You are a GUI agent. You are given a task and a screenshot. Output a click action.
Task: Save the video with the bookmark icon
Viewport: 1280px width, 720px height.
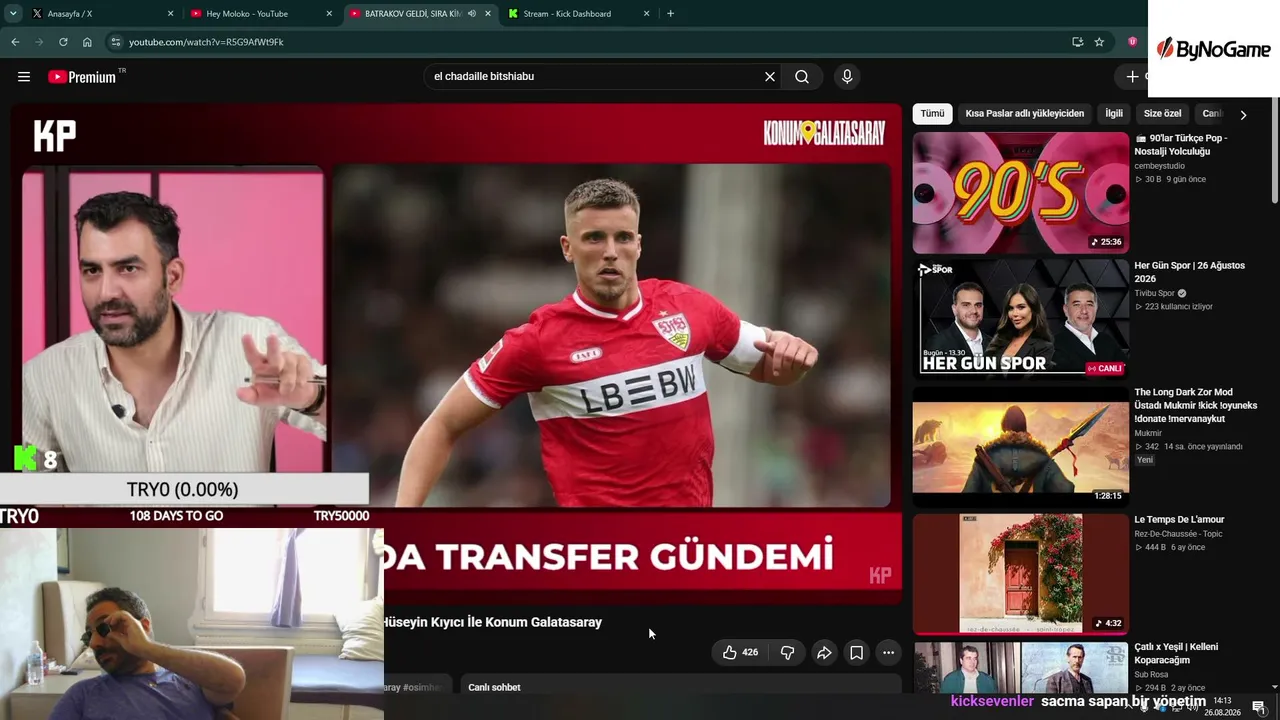tap(856, 653)
